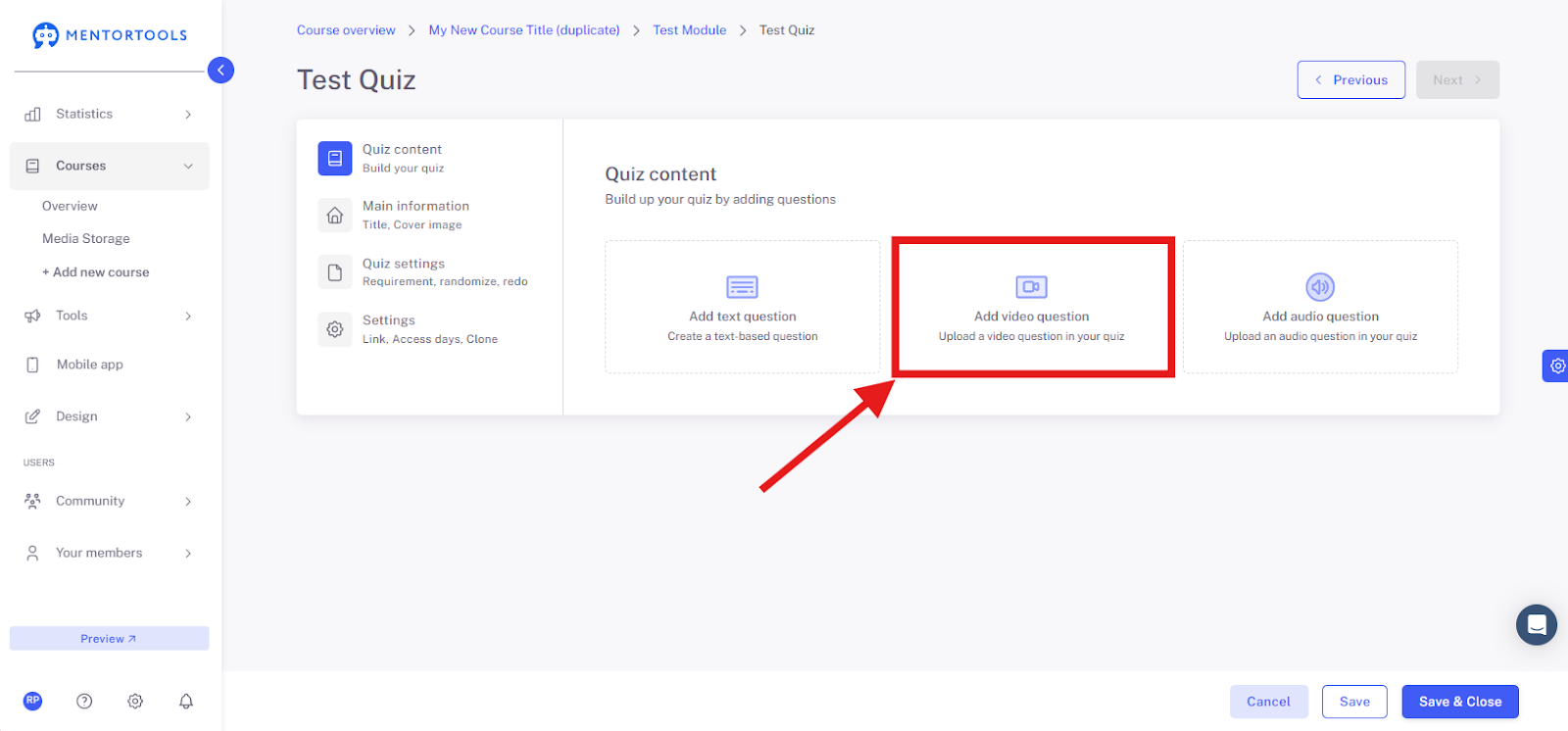
Task: Click the Main information home icon
Action: (334, 215)
